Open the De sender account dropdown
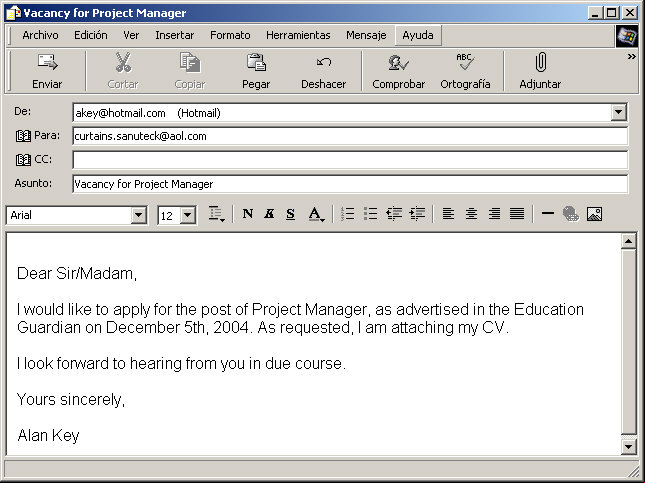 click(x=619, y=112)
